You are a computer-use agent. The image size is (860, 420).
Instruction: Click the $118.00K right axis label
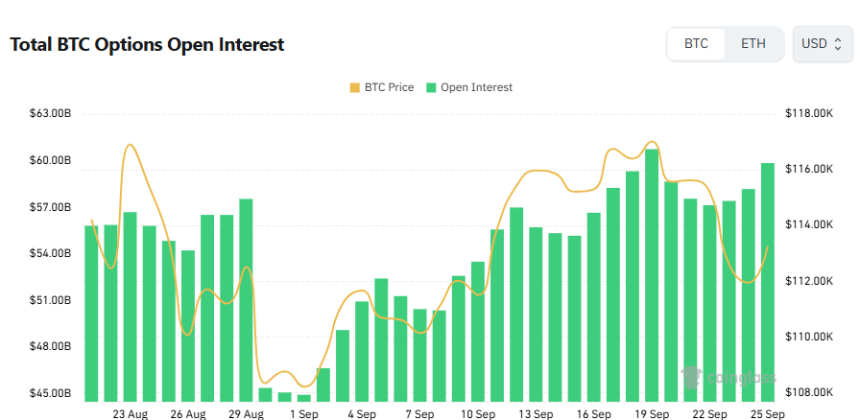[x=809, y=114]
